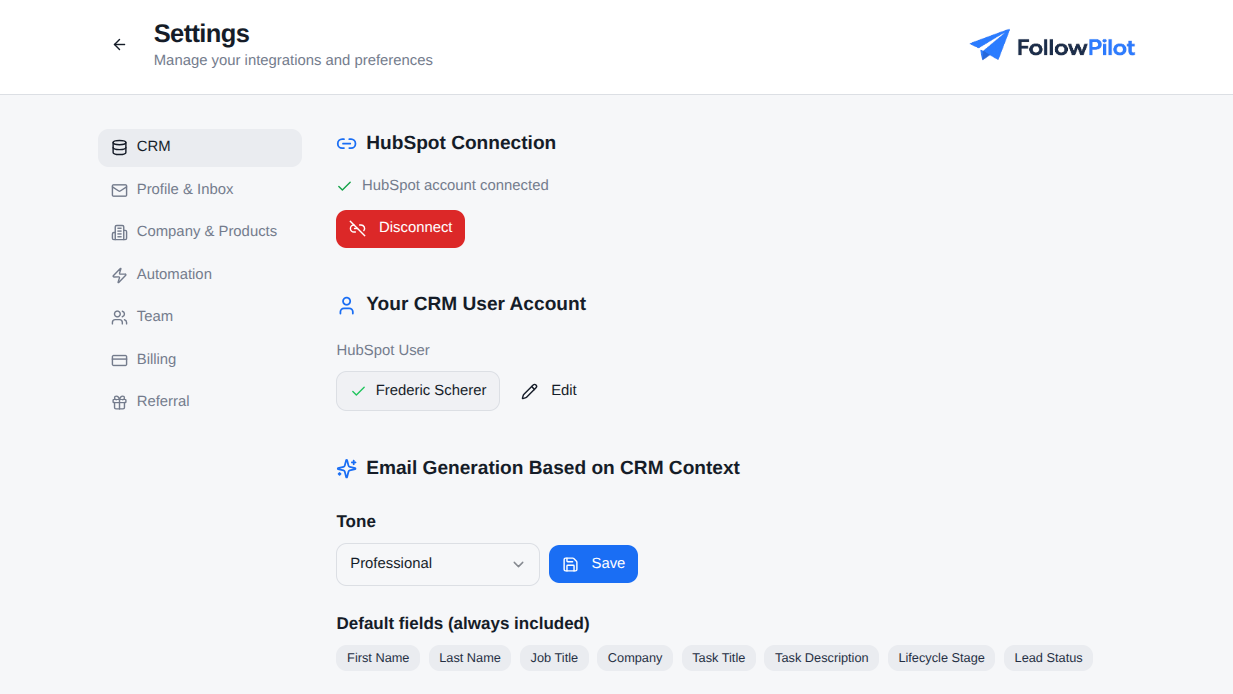1233x694 pixels.
Task: Click the 'Default fields (always included)' heading
Action: [463, 624]
